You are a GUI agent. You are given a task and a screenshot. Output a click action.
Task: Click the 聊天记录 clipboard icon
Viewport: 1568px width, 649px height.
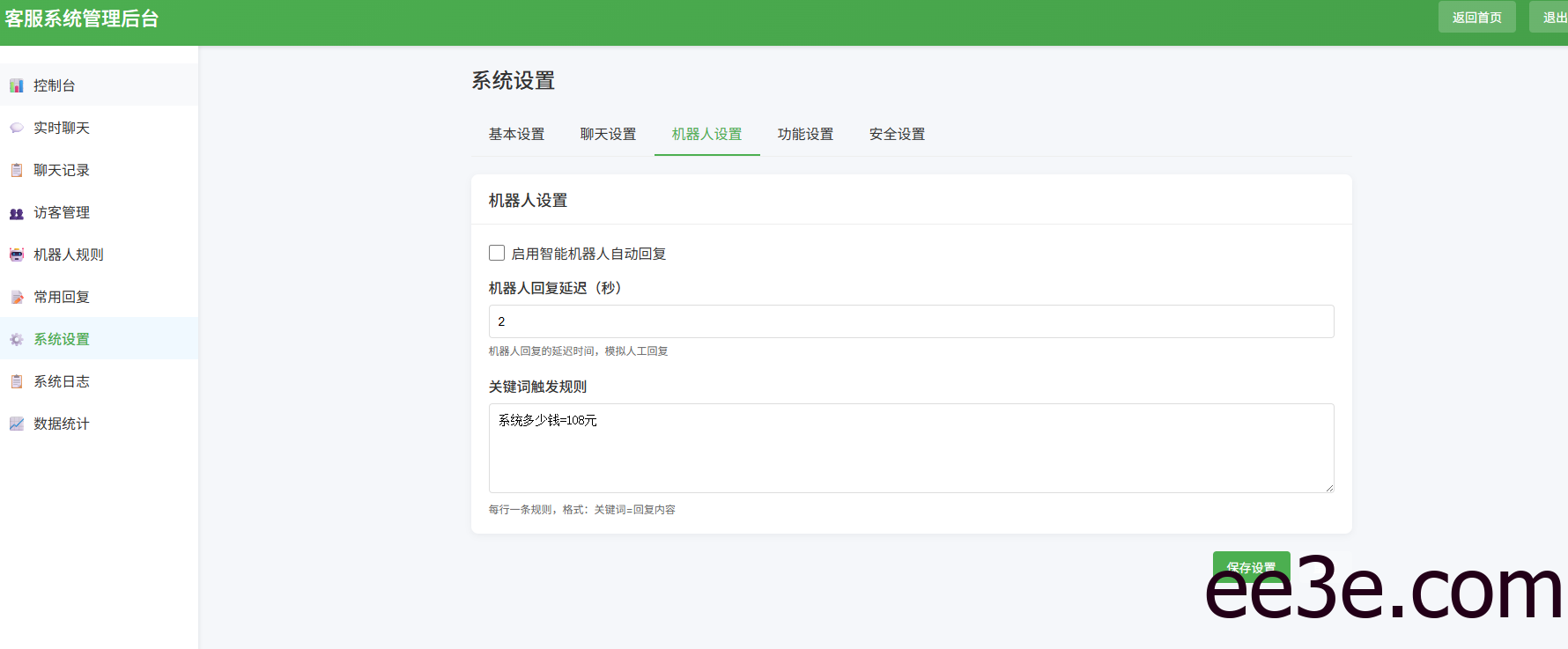(17, 170)
